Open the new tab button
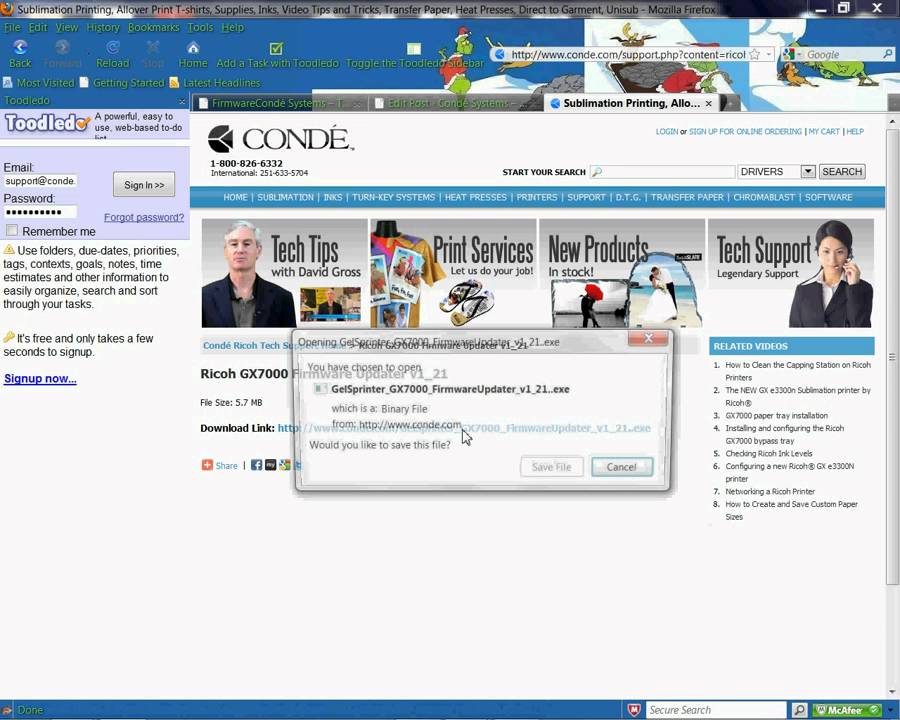This screenshot has width=900, height=720. [730, 103]
